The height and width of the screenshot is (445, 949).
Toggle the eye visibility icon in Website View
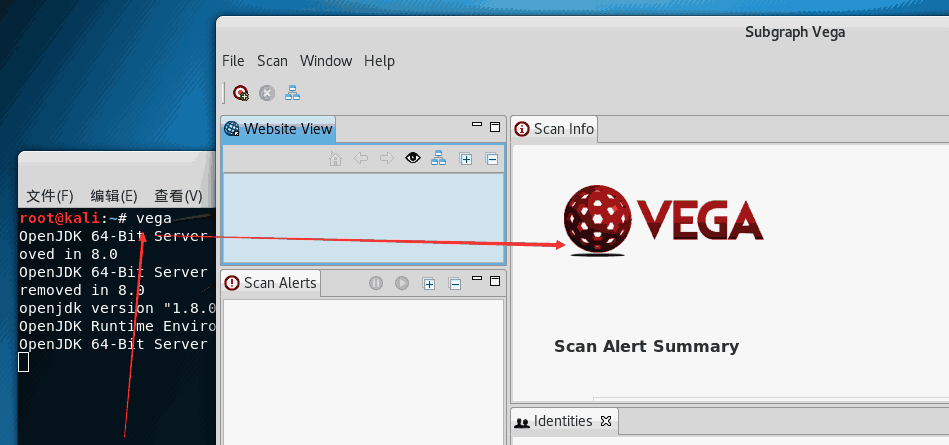(413, 159)
